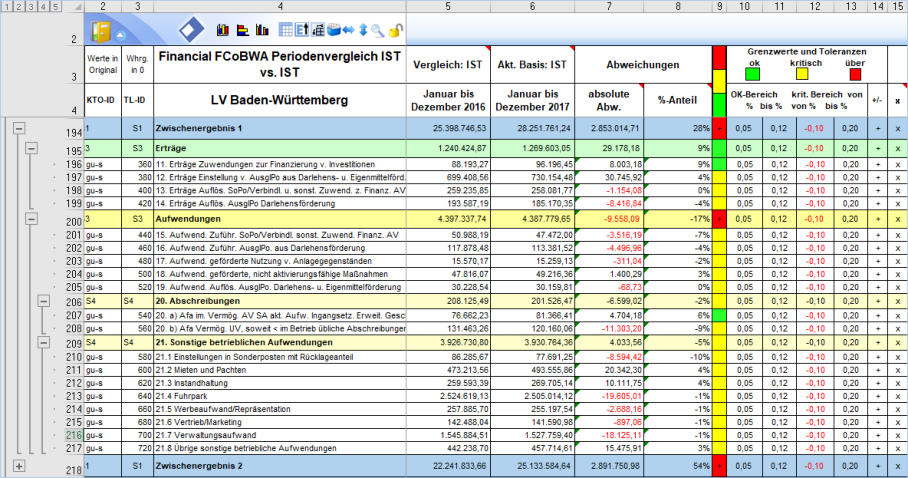
Task: Click the green 'ok' threshold color box
Action: pyautogui.click(x=751, y=73)
